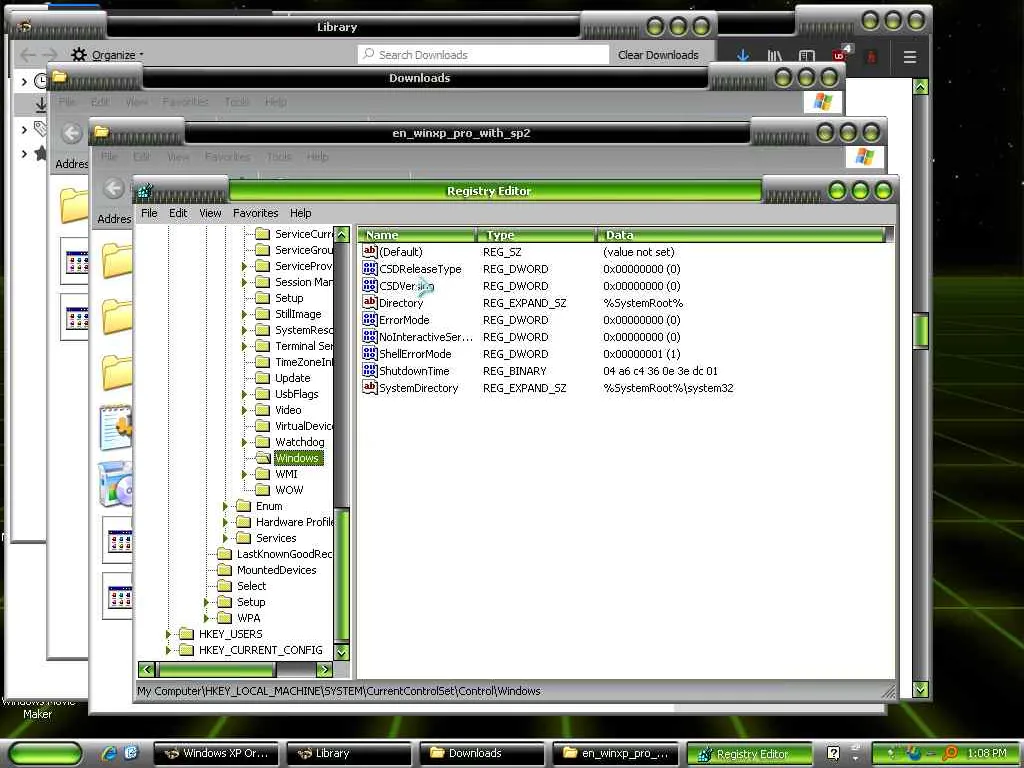1024x768 pixels.
Task: Expand the Hardware Profiles key
Action: 225,522
